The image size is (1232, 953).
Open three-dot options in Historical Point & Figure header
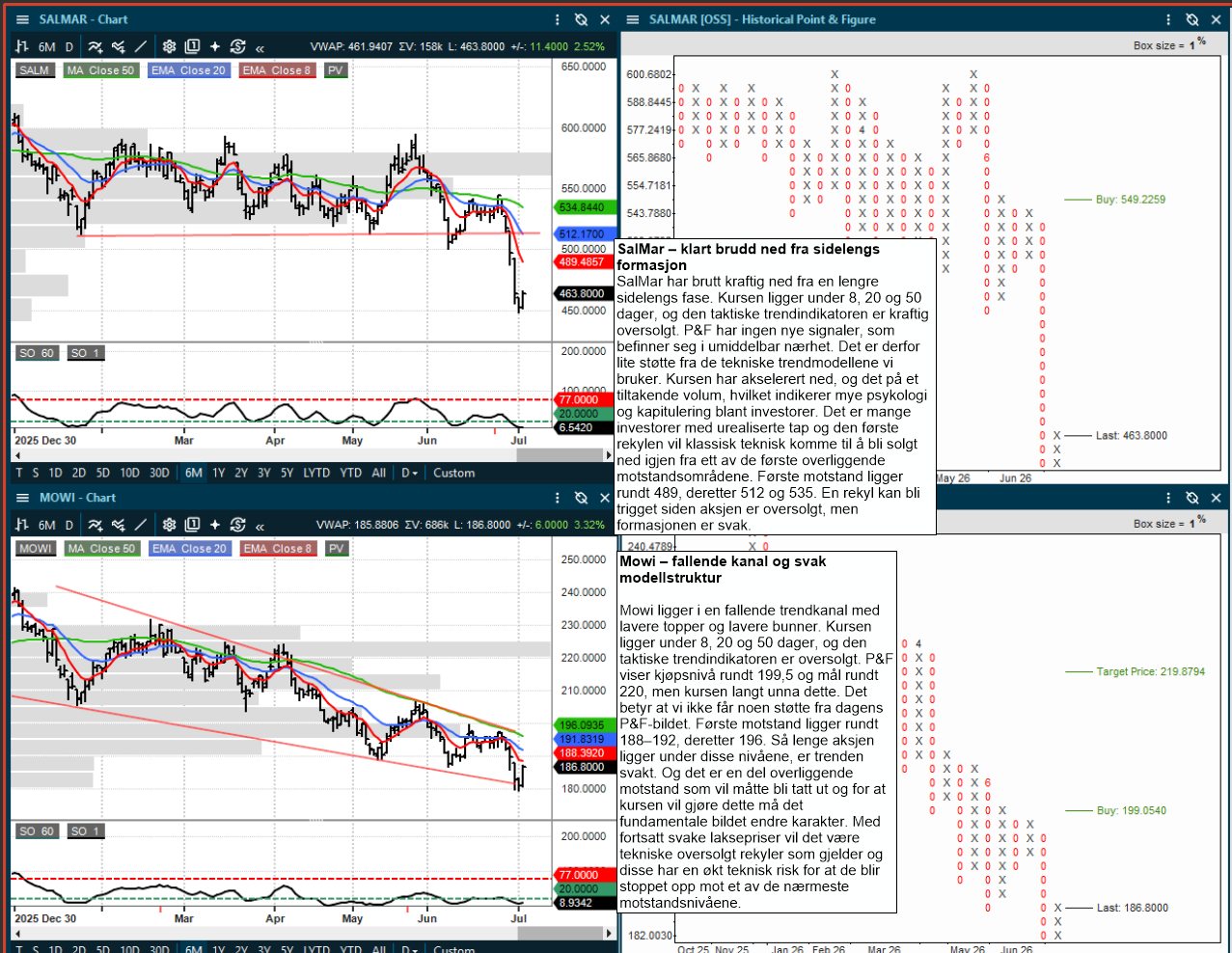pos(1168,19)
